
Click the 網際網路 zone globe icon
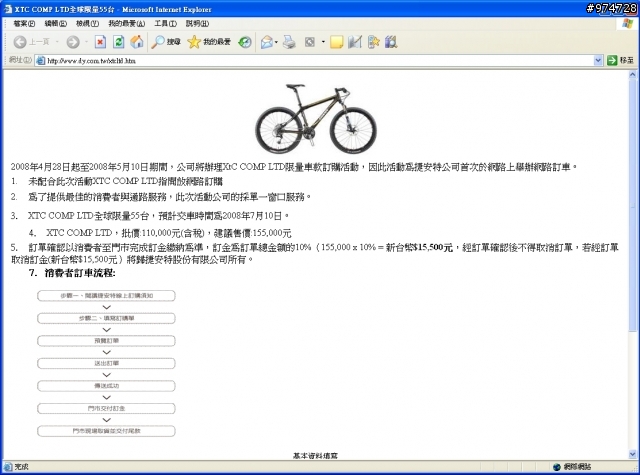click(557, 466)
